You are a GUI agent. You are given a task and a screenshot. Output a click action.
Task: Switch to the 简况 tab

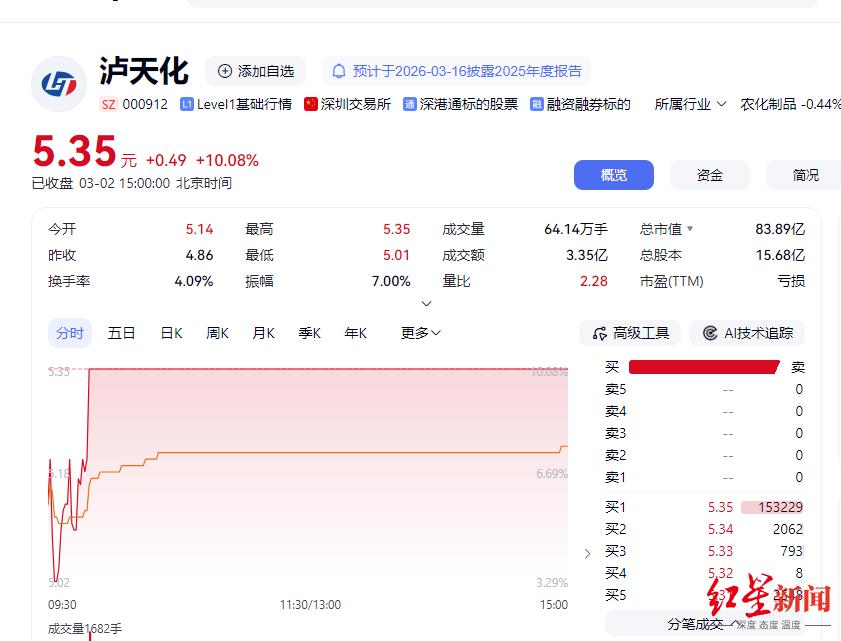pos(806,175)
